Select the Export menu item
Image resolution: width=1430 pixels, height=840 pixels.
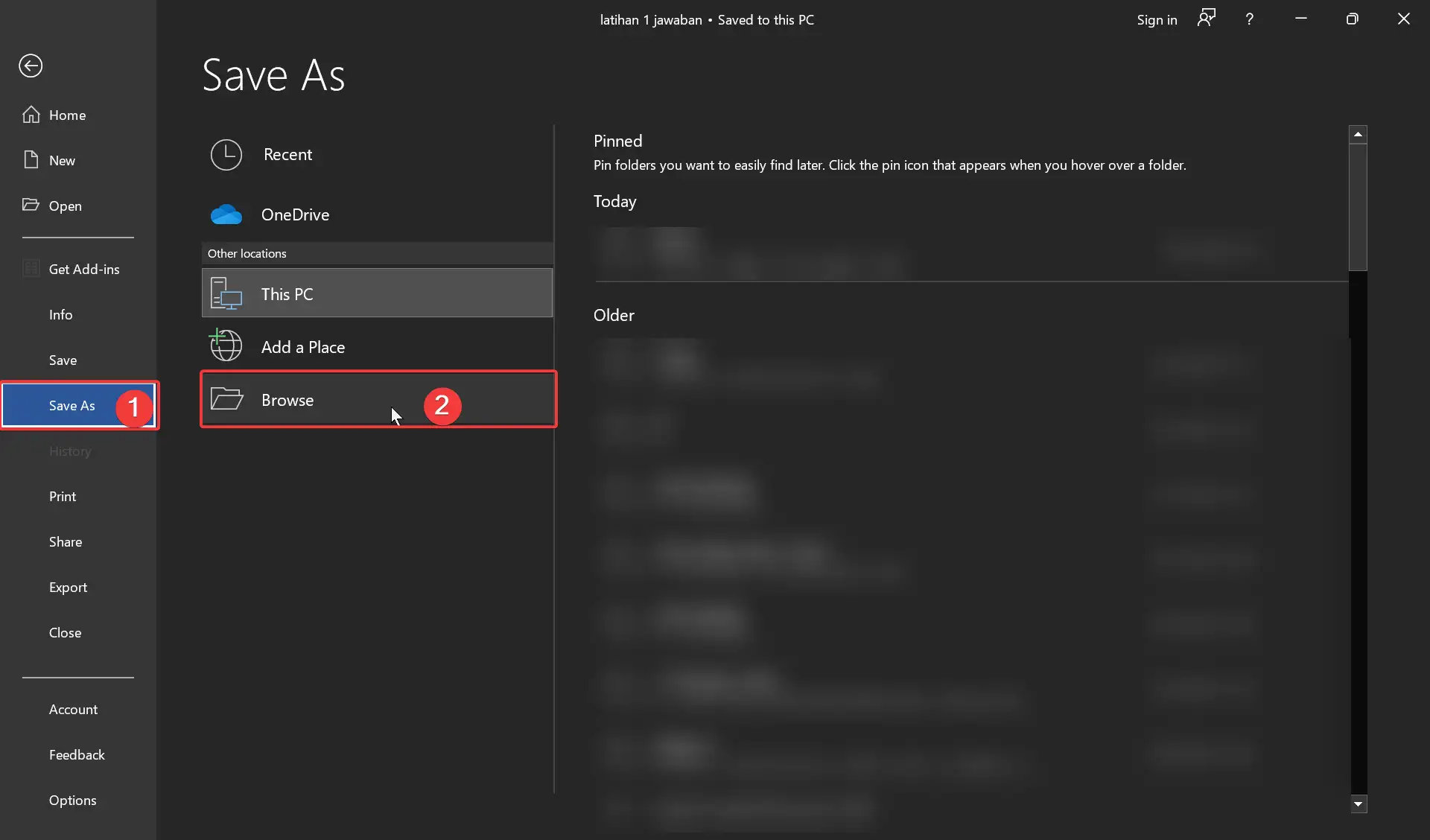click(68, 587)
